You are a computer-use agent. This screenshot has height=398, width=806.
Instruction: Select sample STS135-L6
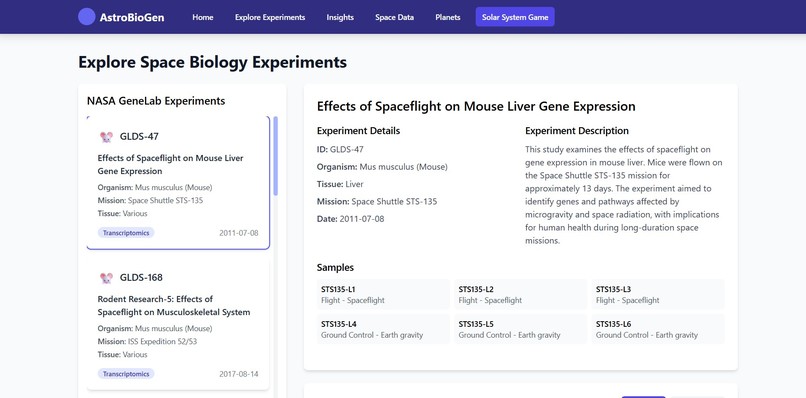658,329
